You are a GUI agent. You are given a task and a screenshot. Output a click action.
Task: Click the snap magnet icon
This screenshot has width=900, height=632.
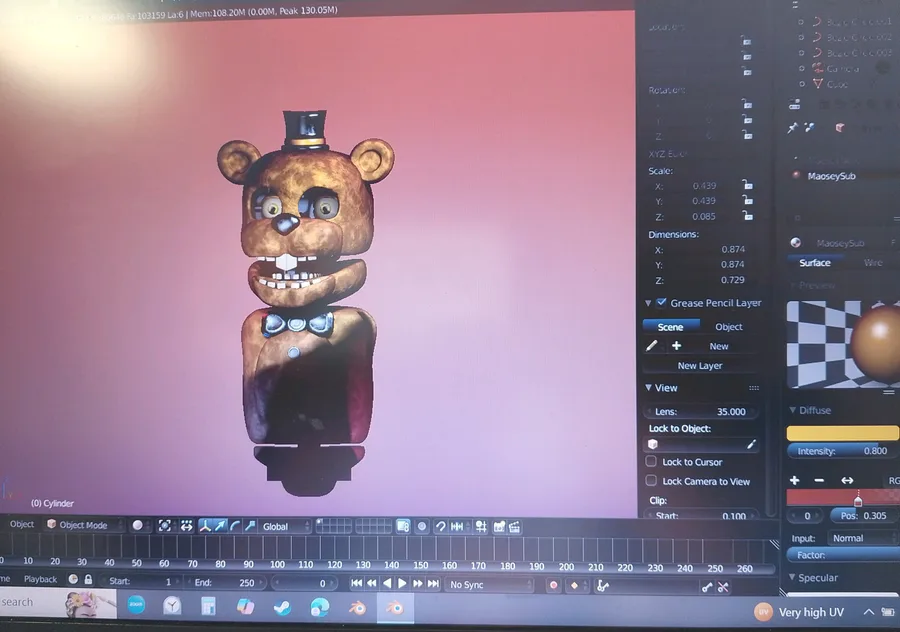pyautogui.click(x=441, y=526)
